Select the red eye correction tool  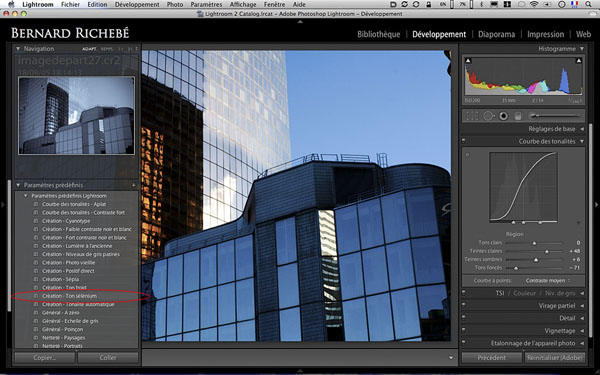pos(504,116)
